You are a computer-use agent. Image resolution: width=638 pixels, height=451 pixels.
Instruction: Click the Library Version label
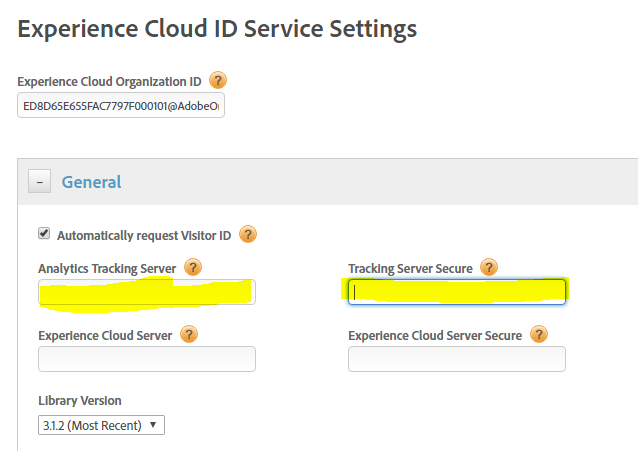[x=79, y=401]
